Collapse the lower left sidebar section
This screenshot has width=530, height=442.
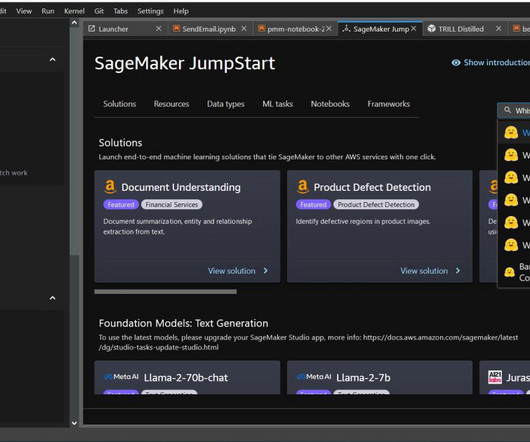point(52,298)
